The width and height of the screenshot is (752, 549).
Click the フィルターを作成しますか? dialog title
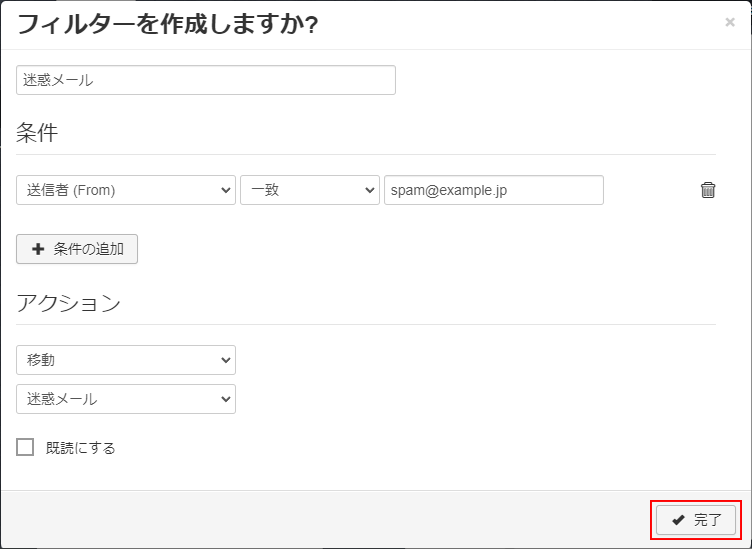[168, 24]
